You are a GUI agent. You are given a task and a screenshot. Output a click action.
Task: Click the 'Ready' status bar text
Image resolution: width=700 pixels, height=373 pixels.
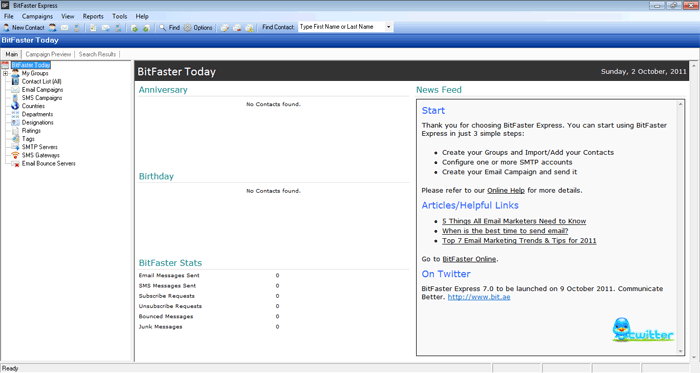point(10,369)
